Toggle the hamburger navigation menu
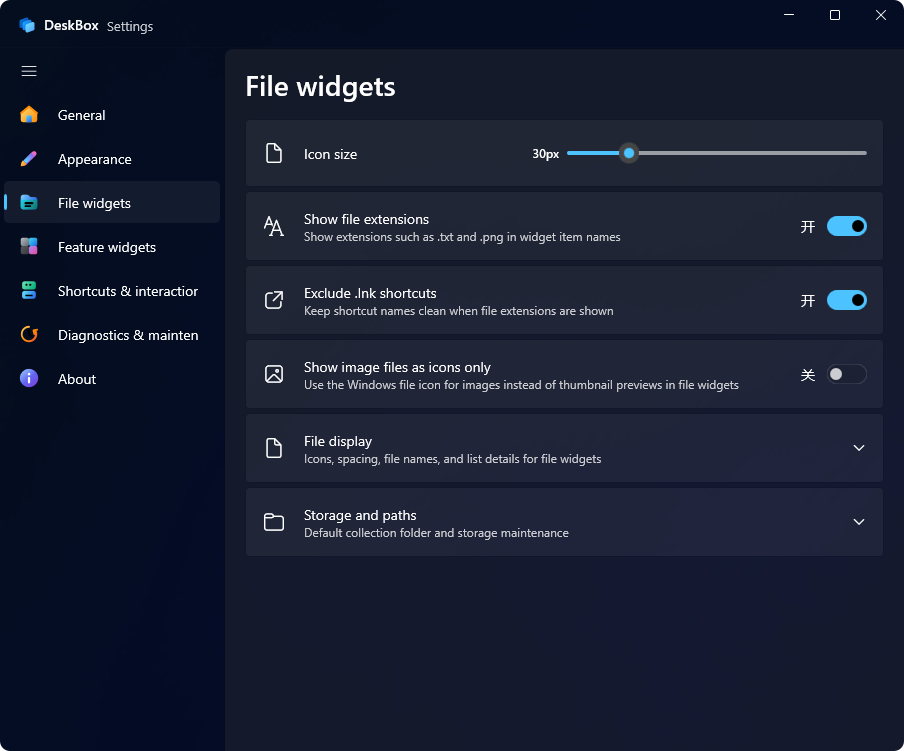This screenshot has height=751, width=904. [29, 71]
